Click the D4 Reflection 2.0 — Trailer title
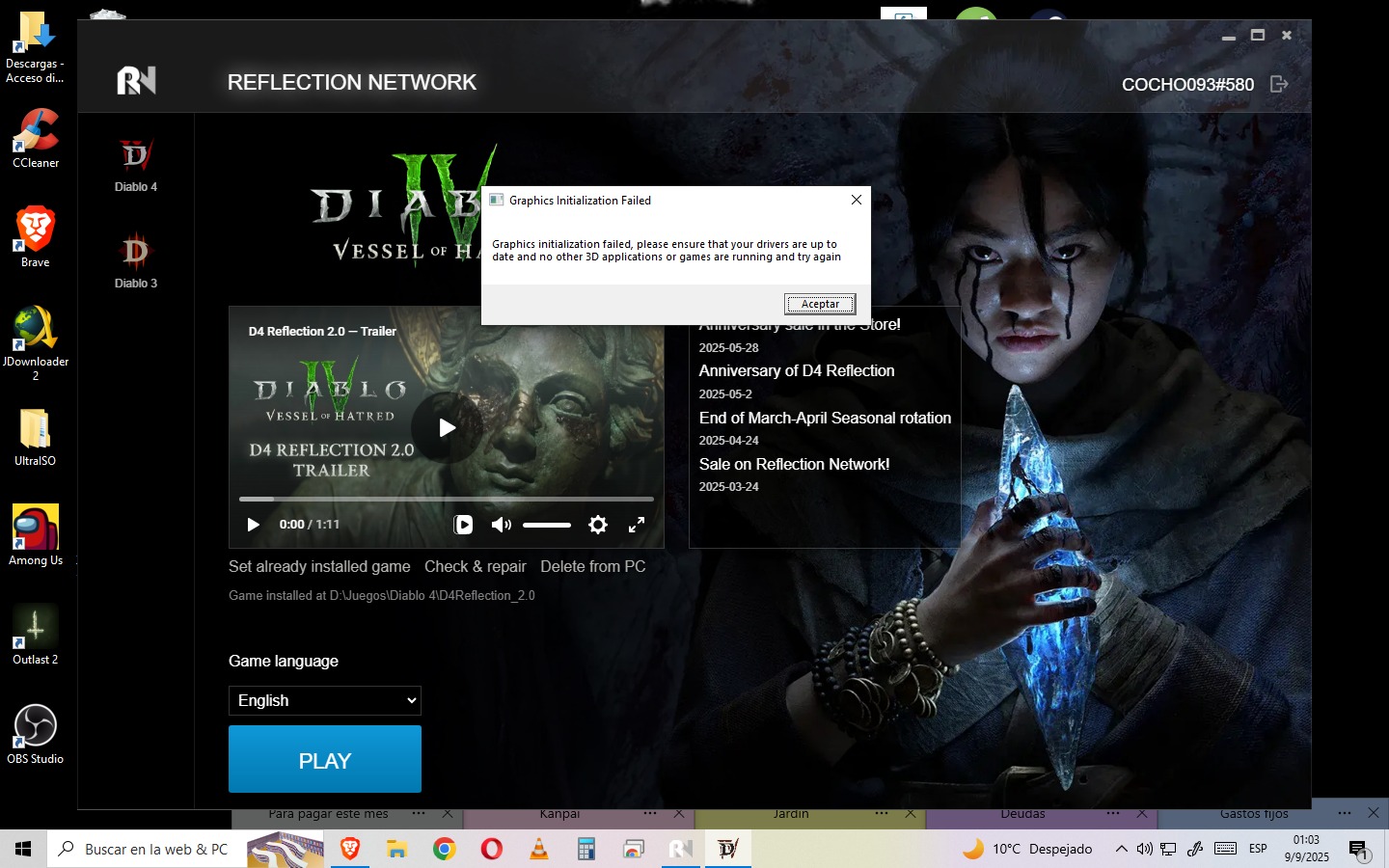This screenshot has width=1389, height=868. pyautogui.click(x=322, y=331)
